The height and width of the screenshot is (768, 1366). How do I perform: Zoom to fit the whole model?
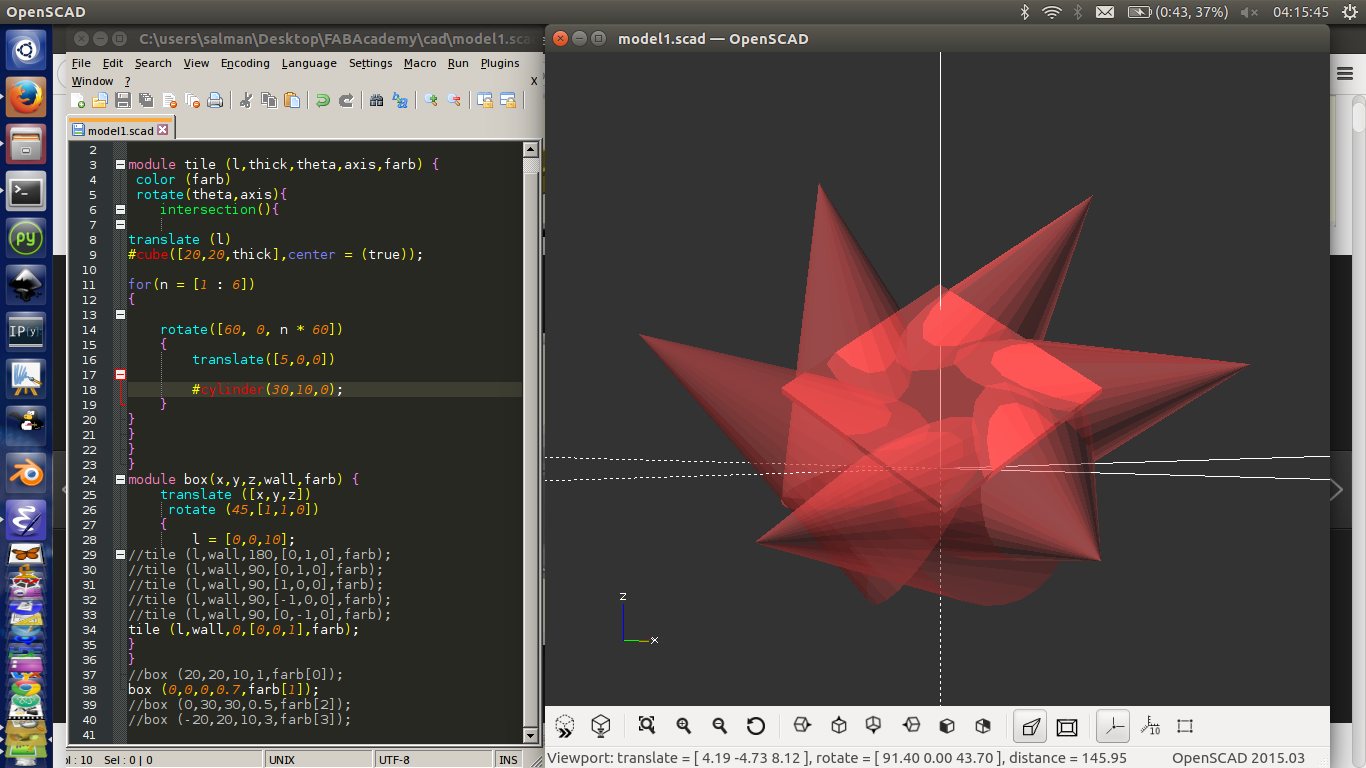(647, 726)
